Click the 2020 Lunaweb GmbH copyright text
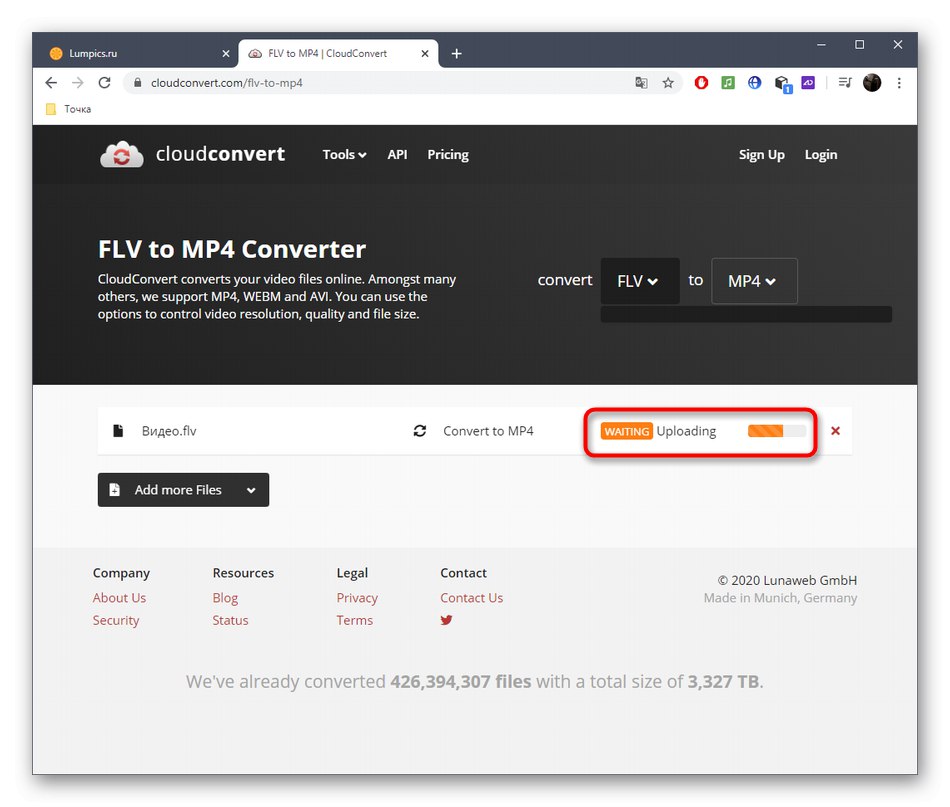Viewport: 950px width, 807px height. pos(787,580)
